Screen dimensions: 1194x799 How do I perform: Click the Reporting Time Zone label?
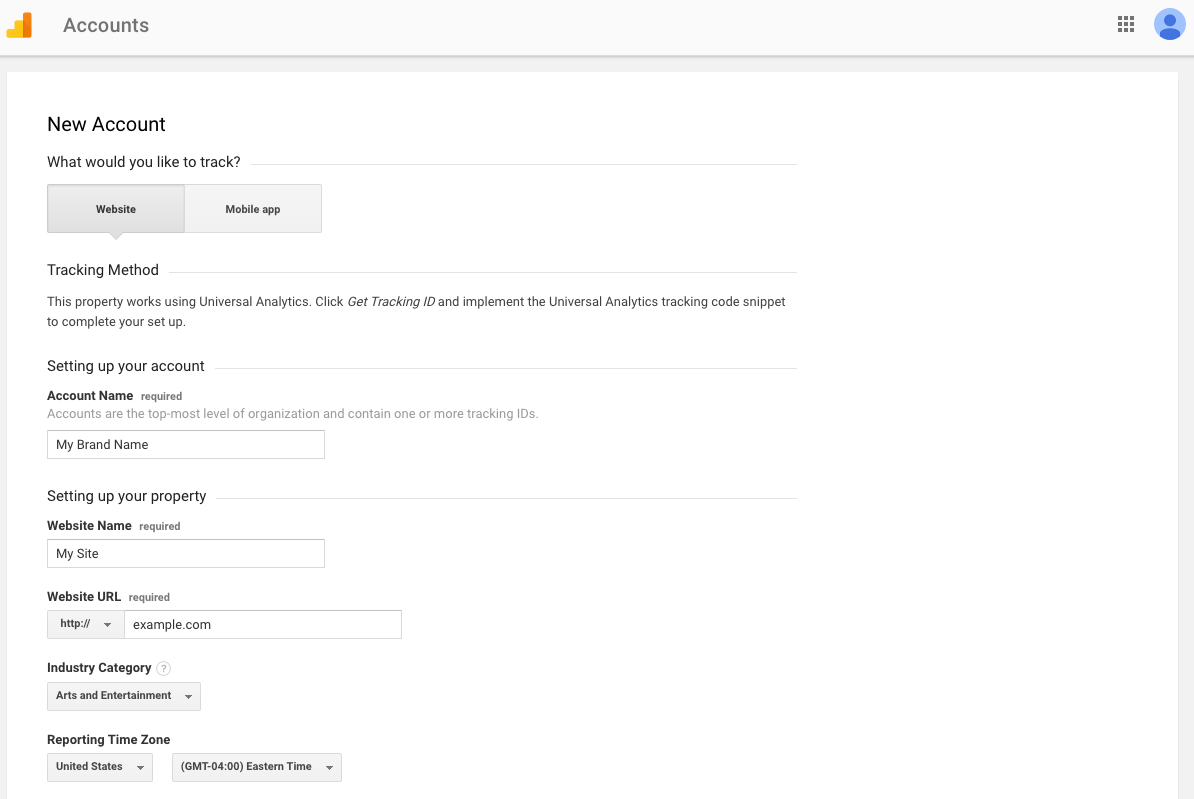pos(108,740)
